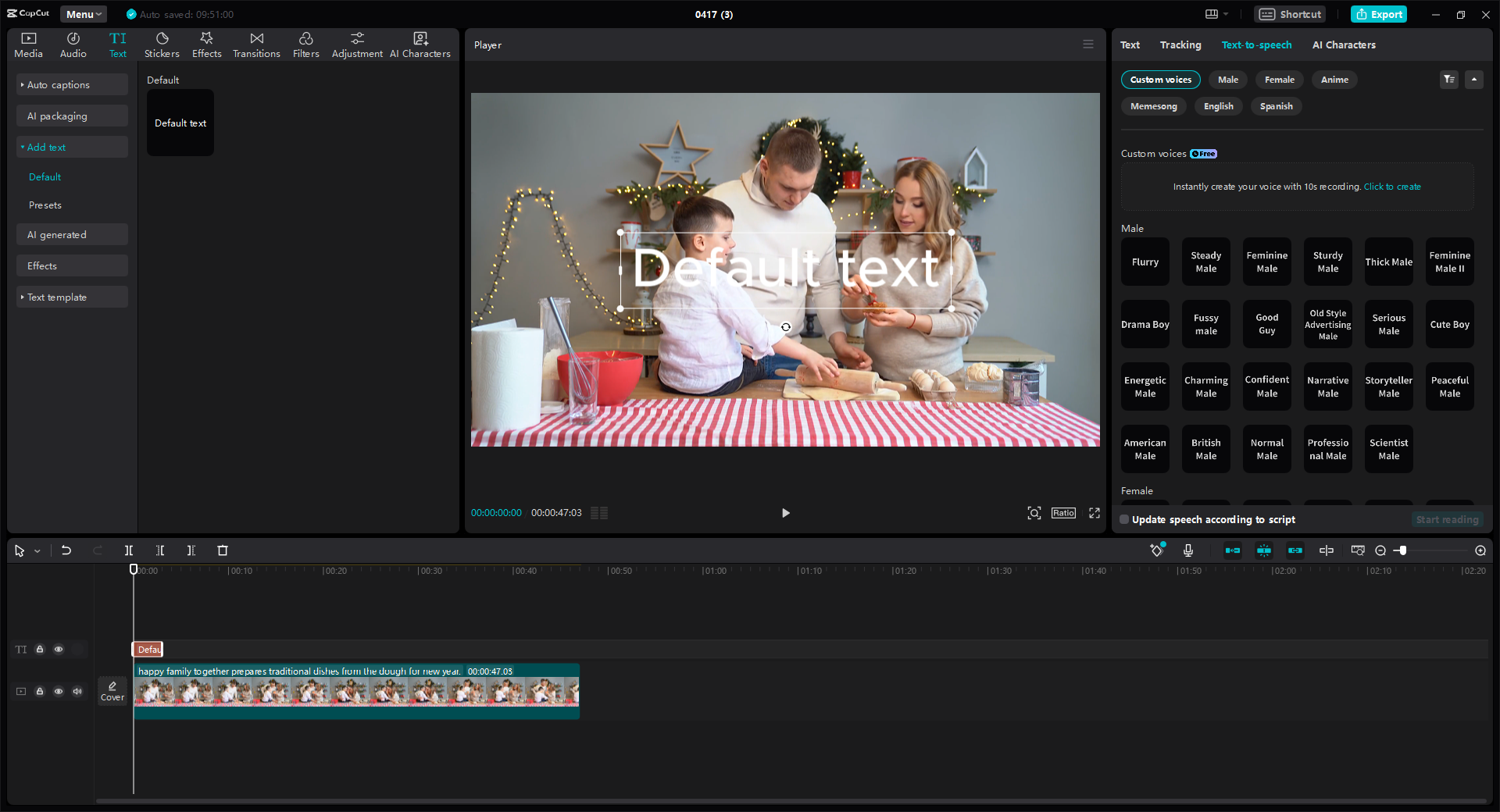The width and height of the screenshot is (1500, 812).
Task: Delete the selected clip with the trash icon
Action: click(223, 550)
